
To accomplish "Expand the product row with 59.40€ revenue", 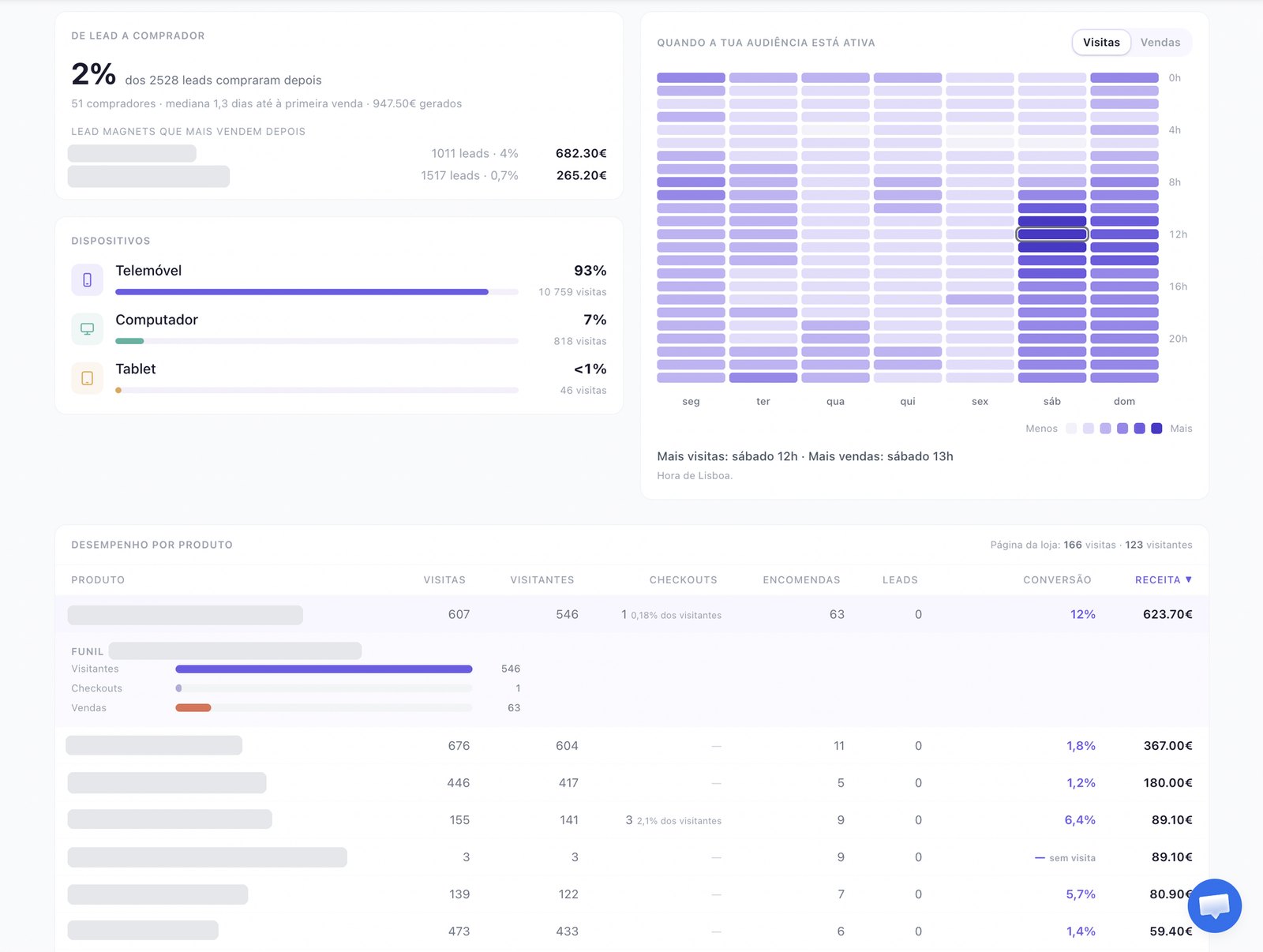I will tap(631, 931).
